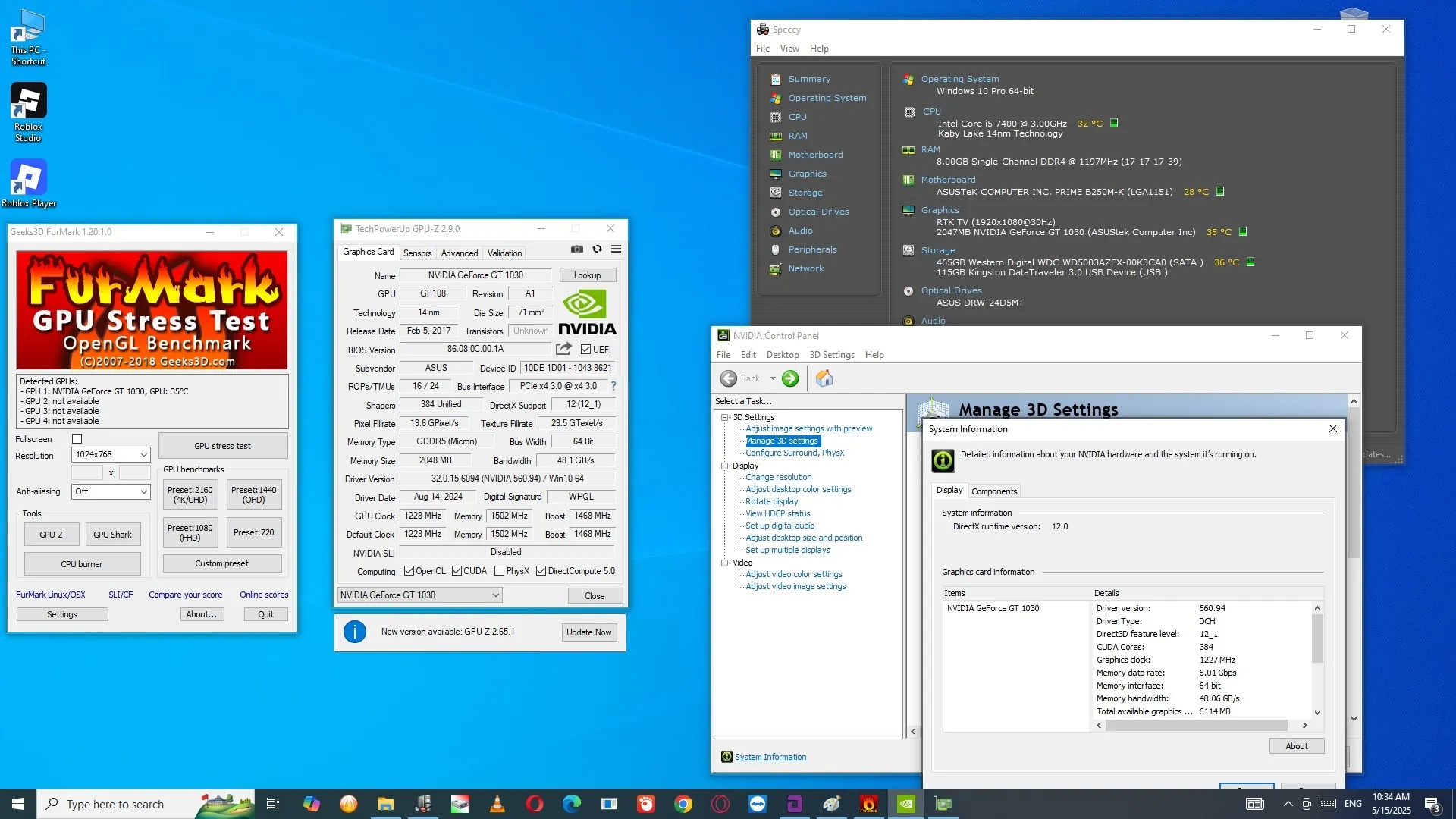Collapse the Video tree node
The image size is (1456, 819).
725,563
